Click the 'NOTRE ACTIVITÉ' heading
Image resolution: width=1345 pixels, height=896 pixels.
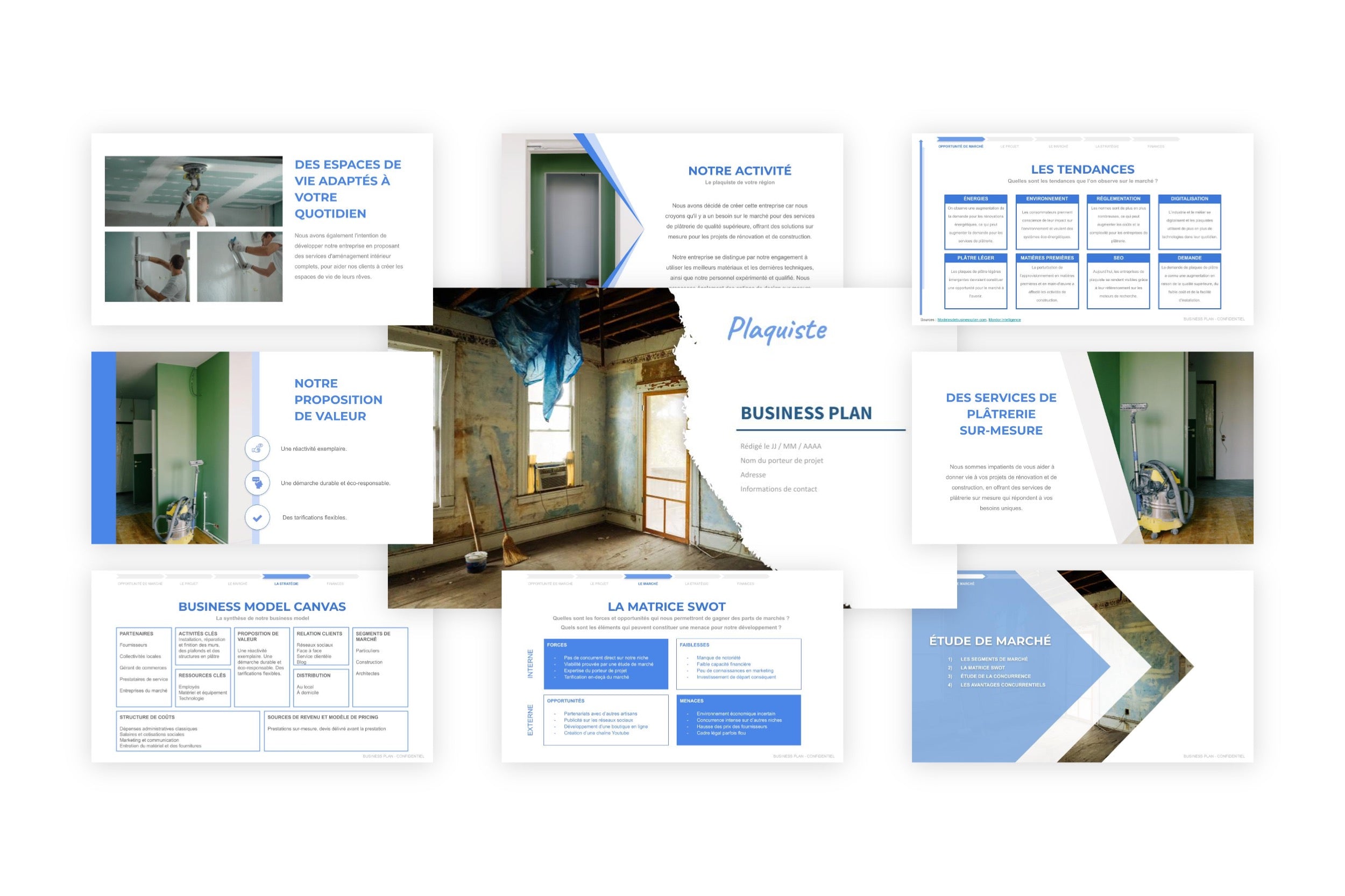[x=740, y=171]
